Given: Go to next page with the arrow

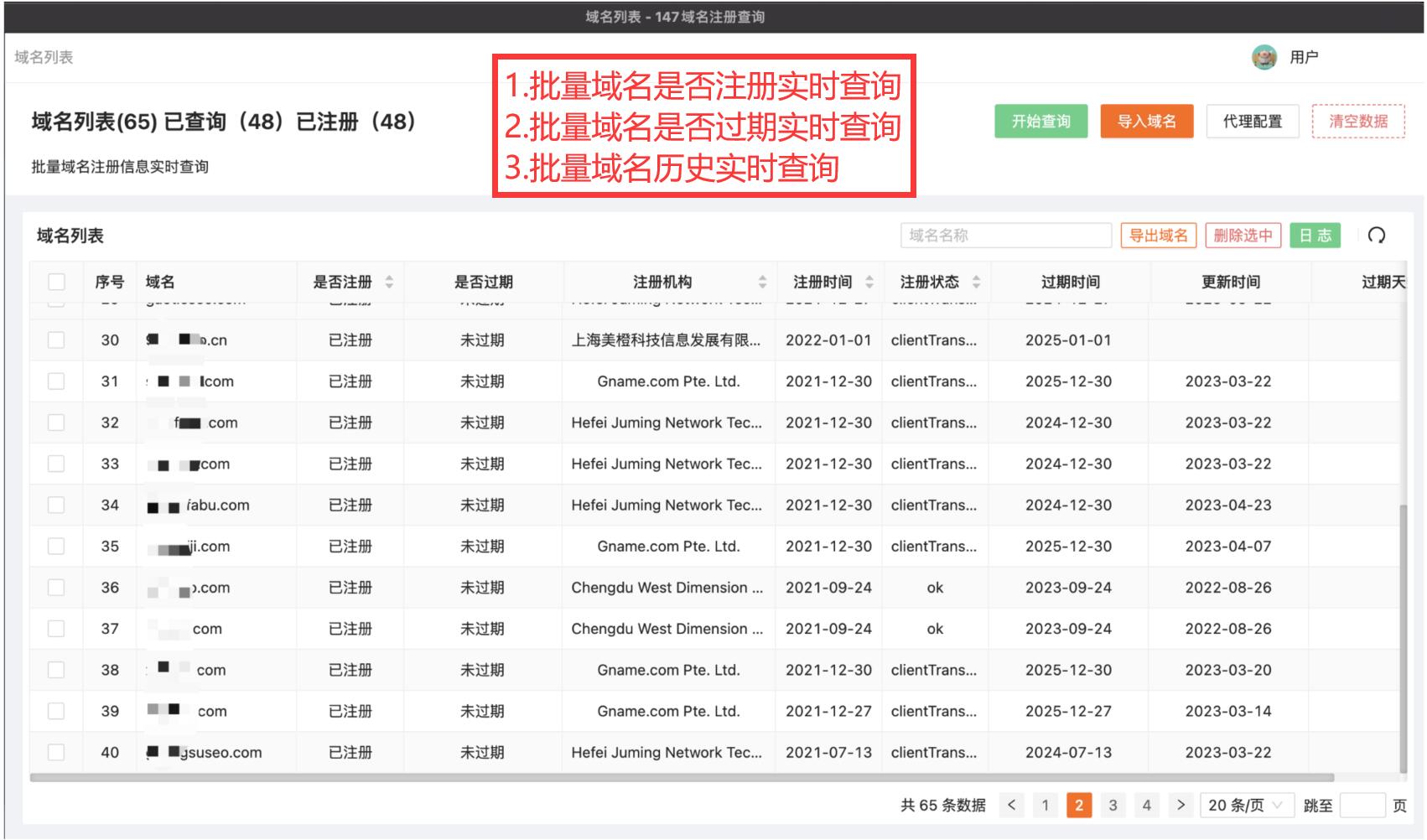Looking at the screenshot, I should click(1181, 805).
